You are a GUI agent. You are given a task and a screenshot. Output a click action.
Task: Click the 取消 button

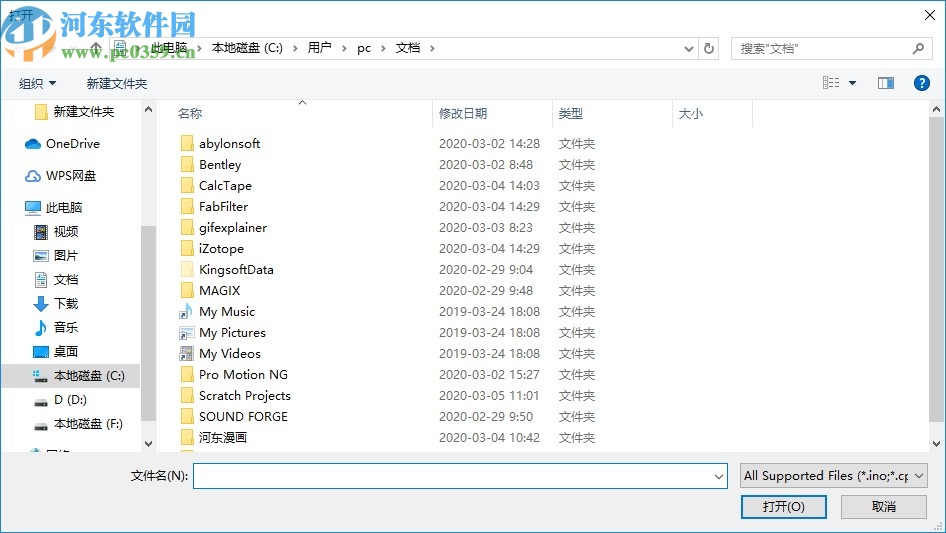884,506
